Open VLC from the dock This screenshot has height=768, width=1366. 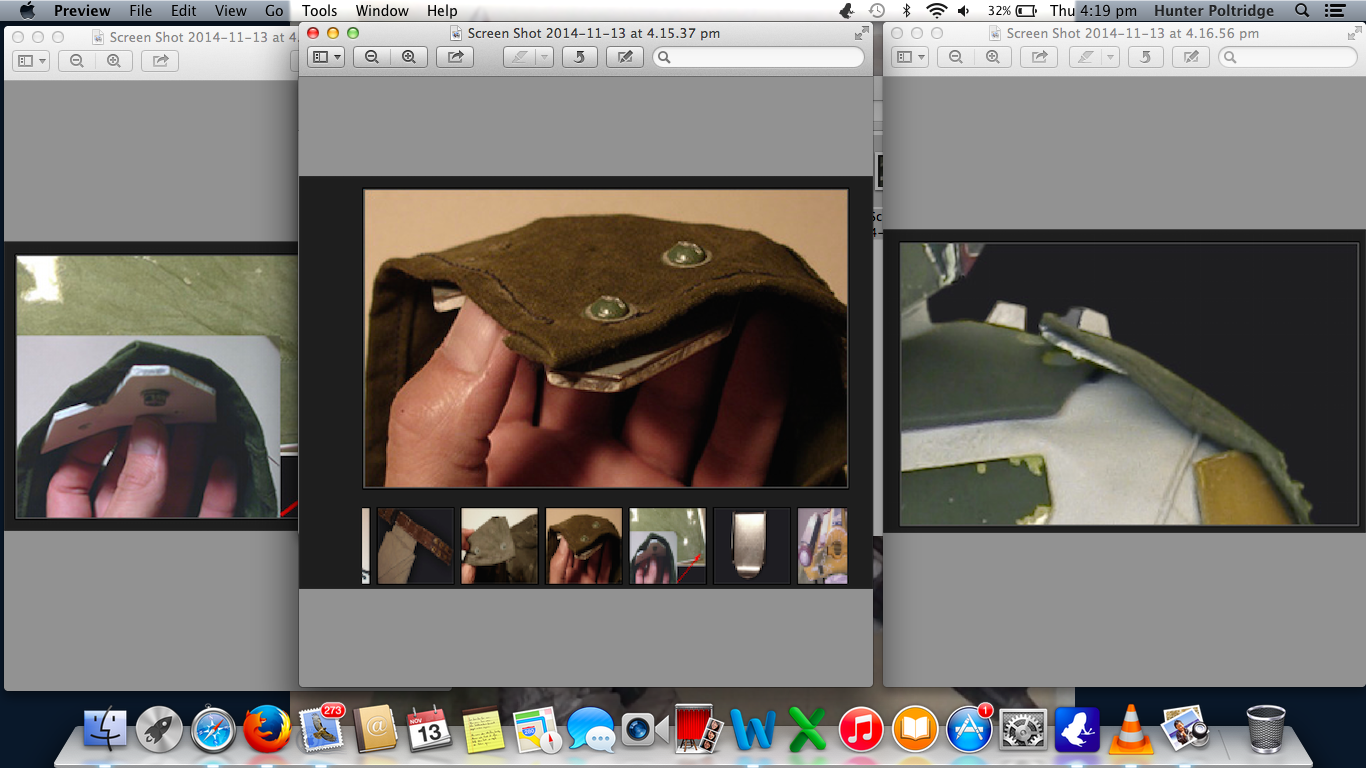(x=1131, y=729)
